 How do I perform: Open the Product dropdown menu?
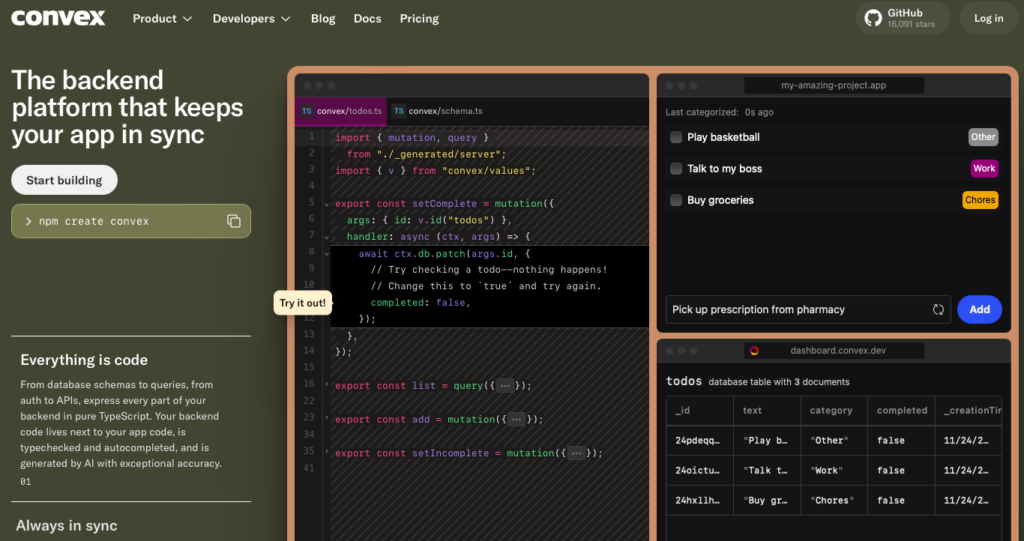pos(163,18)
